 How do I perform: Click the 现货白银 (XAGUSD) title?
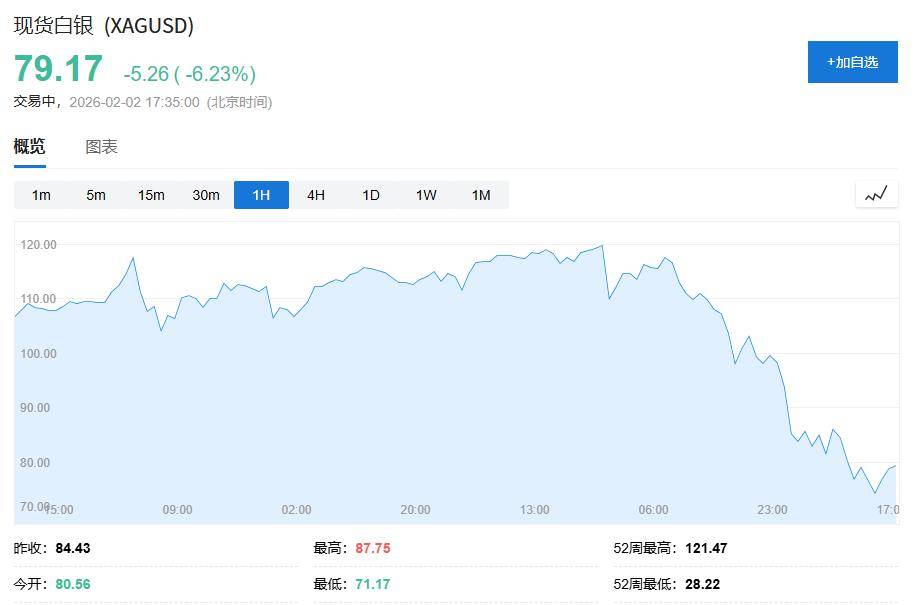(103, 26)
